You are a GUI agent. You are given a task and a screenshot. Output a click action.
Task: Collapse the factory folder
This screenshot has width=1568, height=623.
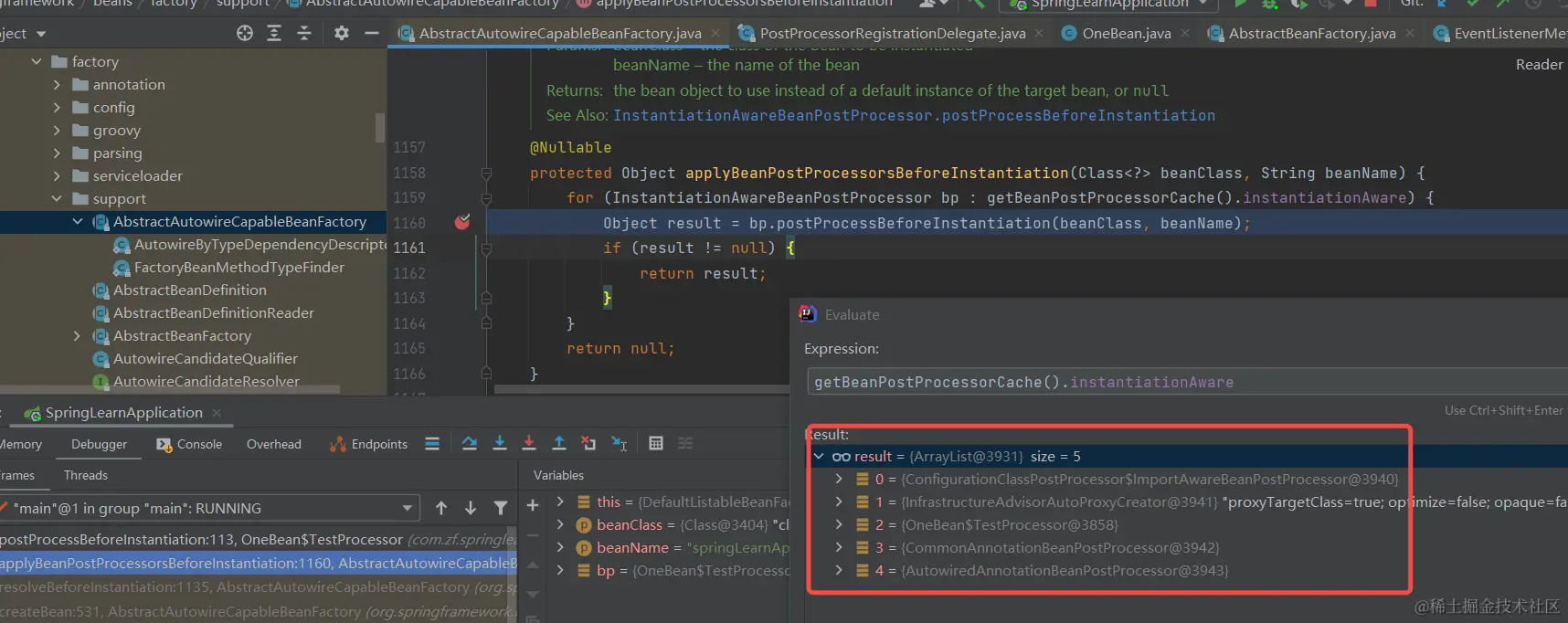pos(37,62)
